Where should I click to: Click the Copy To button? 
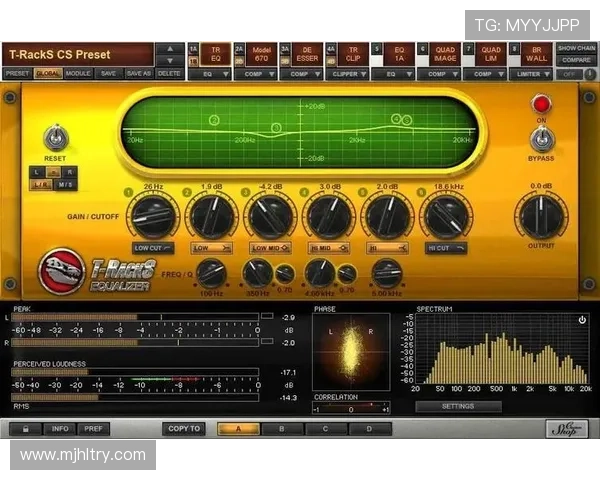click(x=184, y=429)
